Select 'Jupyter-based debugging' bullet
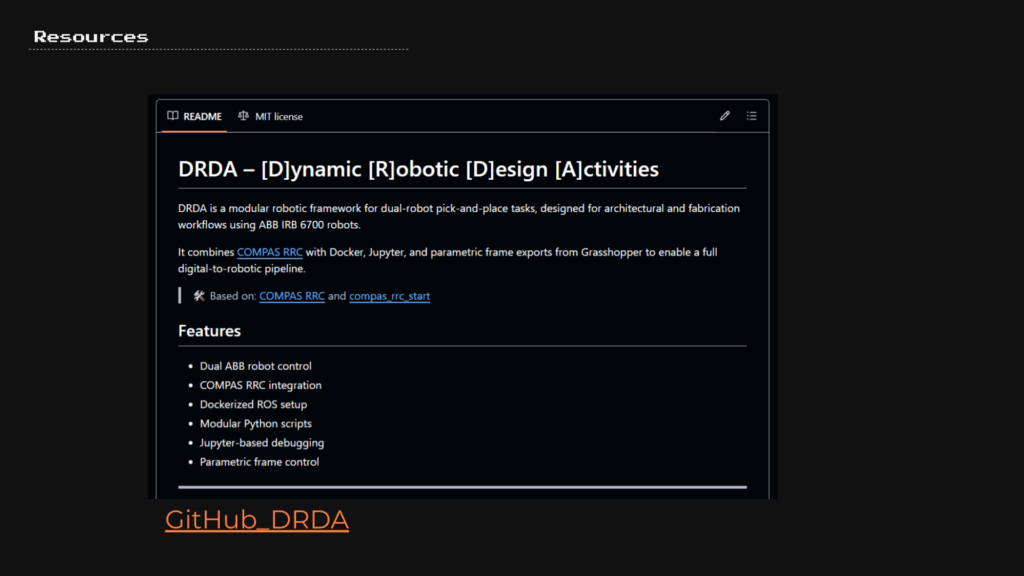 pos(262,443)
